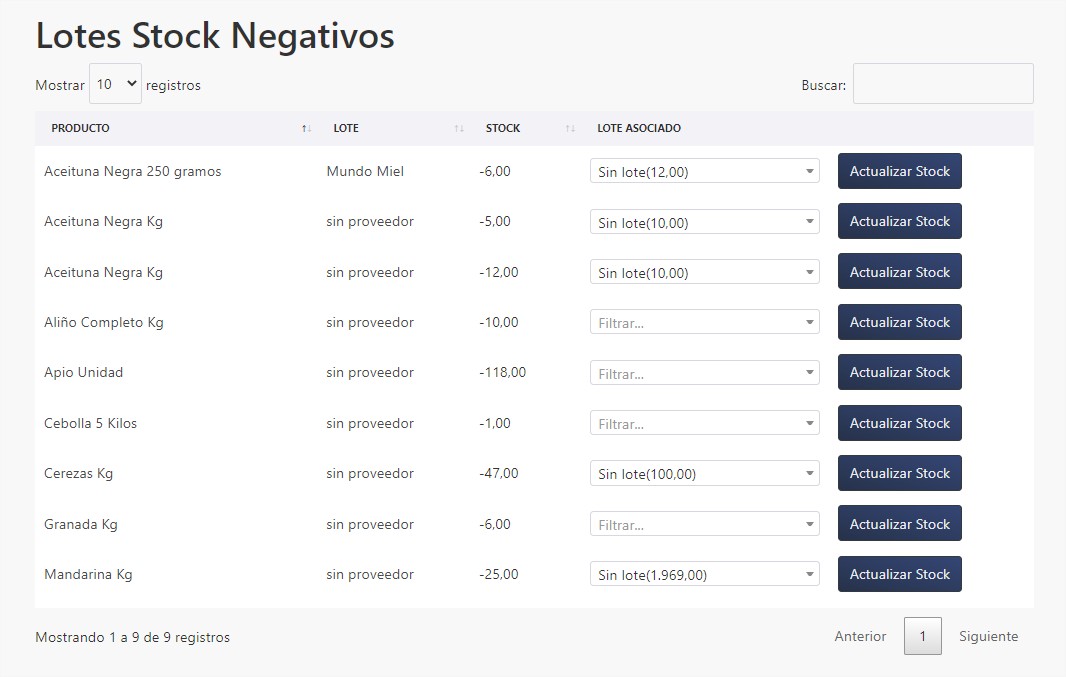The width and height of the screenshot is (1066, 677).
Task: Open lot dropdown for Aceituna Negra 250 gramos
Action: 704,171
